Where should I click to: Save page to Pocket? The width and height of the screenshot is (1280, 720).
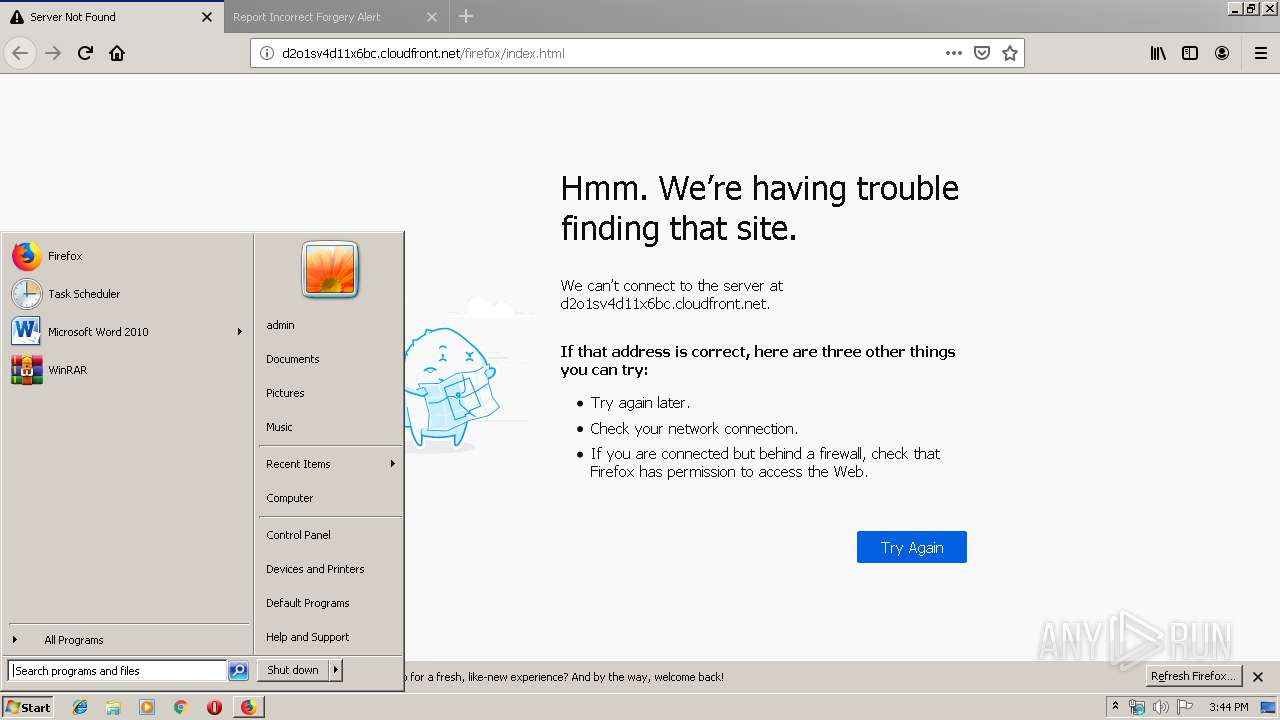click(982, 53)
